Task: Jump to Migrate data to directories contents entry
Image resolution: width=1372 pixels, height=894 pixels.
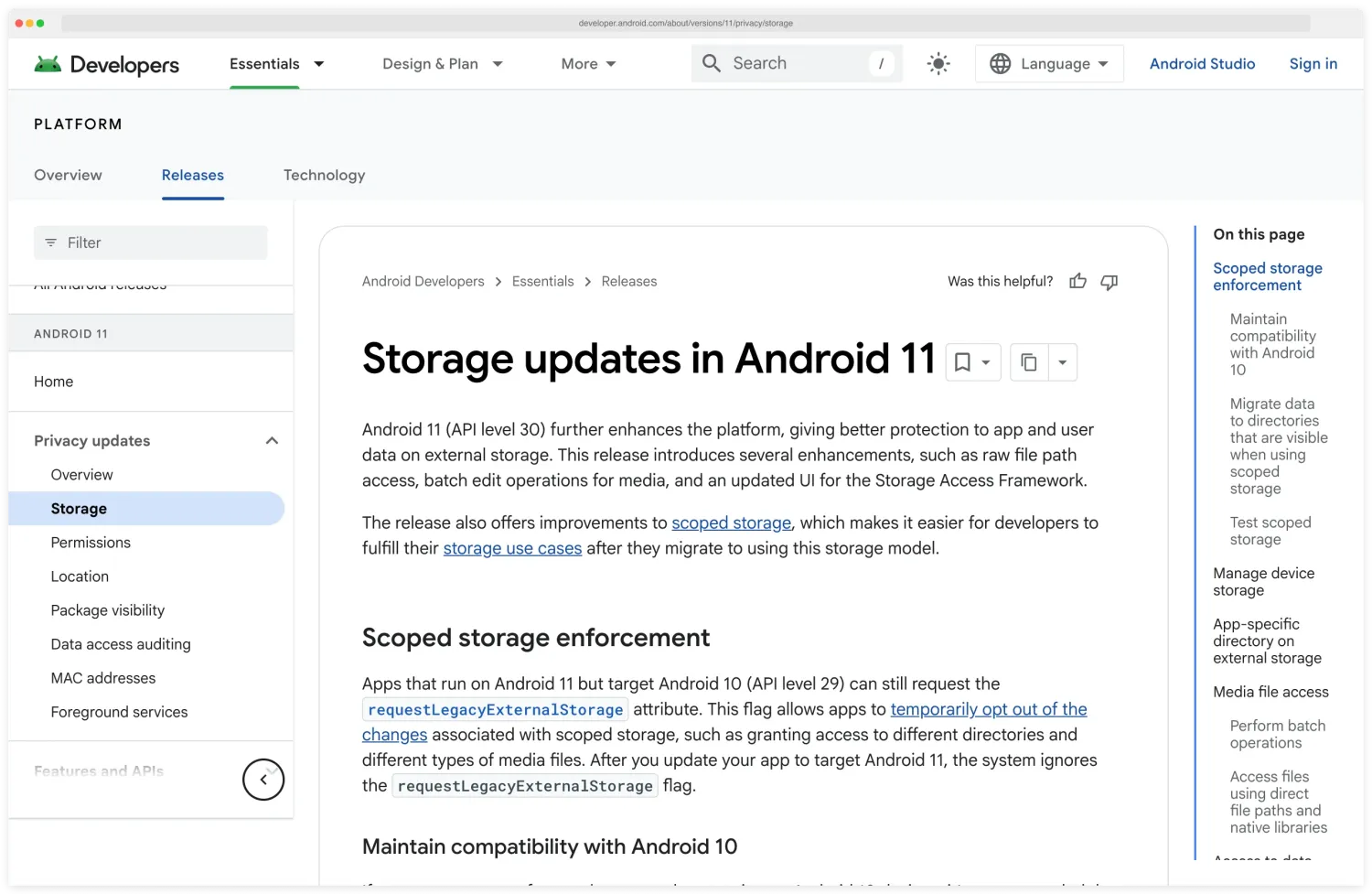Action: point(1279,447)
